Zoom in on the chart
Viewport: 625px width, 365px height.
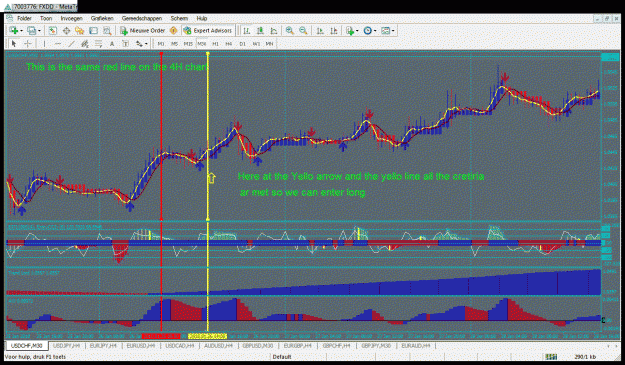(x=290, y=31)
